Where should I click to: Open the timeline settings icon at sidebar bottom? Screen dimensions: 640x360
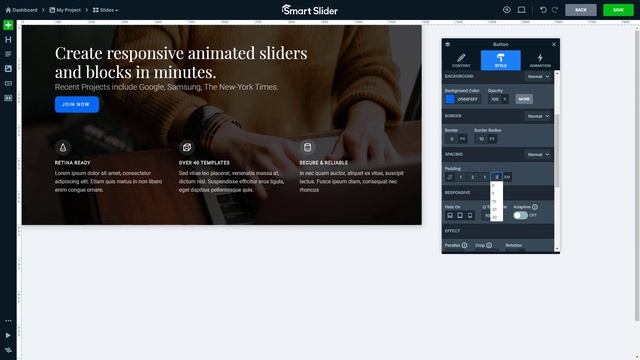(x=8, y=350)
